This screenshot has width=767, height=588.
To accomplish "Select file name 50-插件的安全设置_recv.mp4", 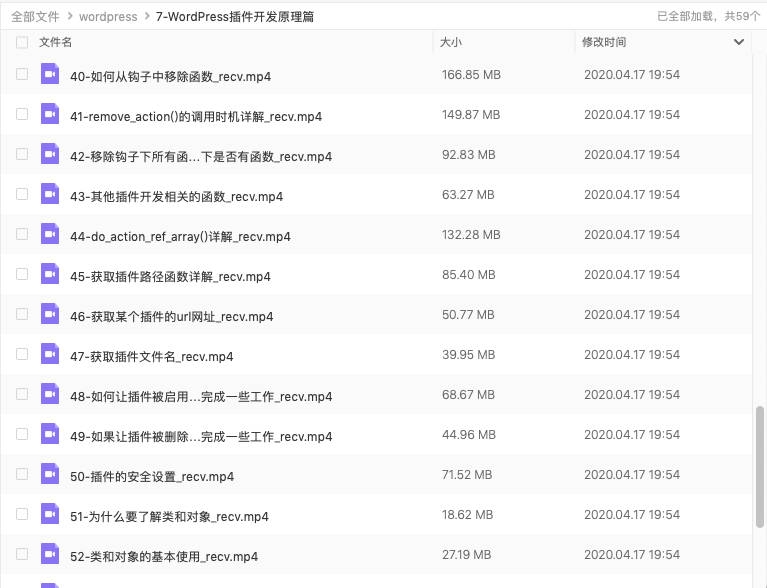I will click(x=152, y=476).
